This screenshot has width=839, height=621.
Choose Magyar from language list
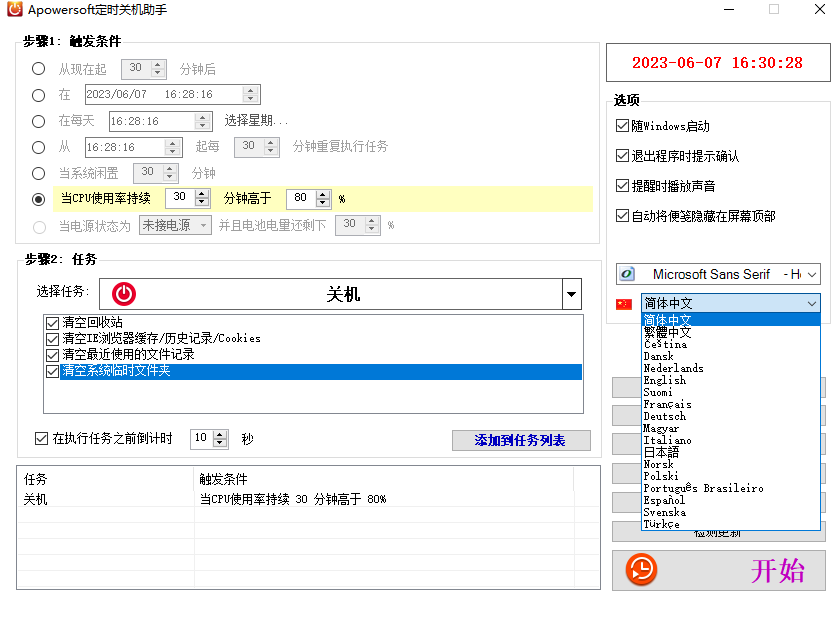click(731, 428)
